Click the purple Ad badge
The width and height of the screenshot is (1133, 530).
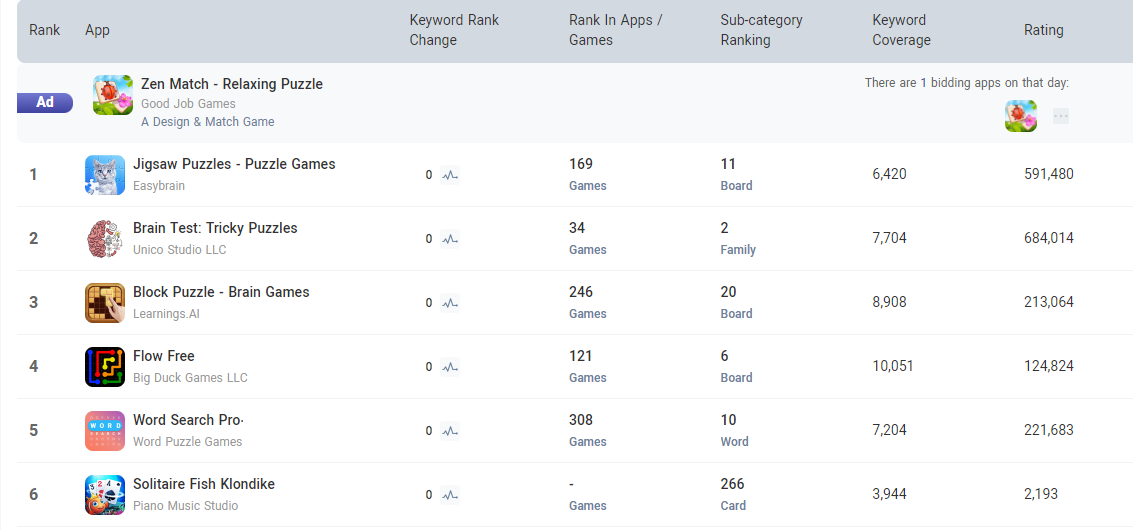coord(45,102)
